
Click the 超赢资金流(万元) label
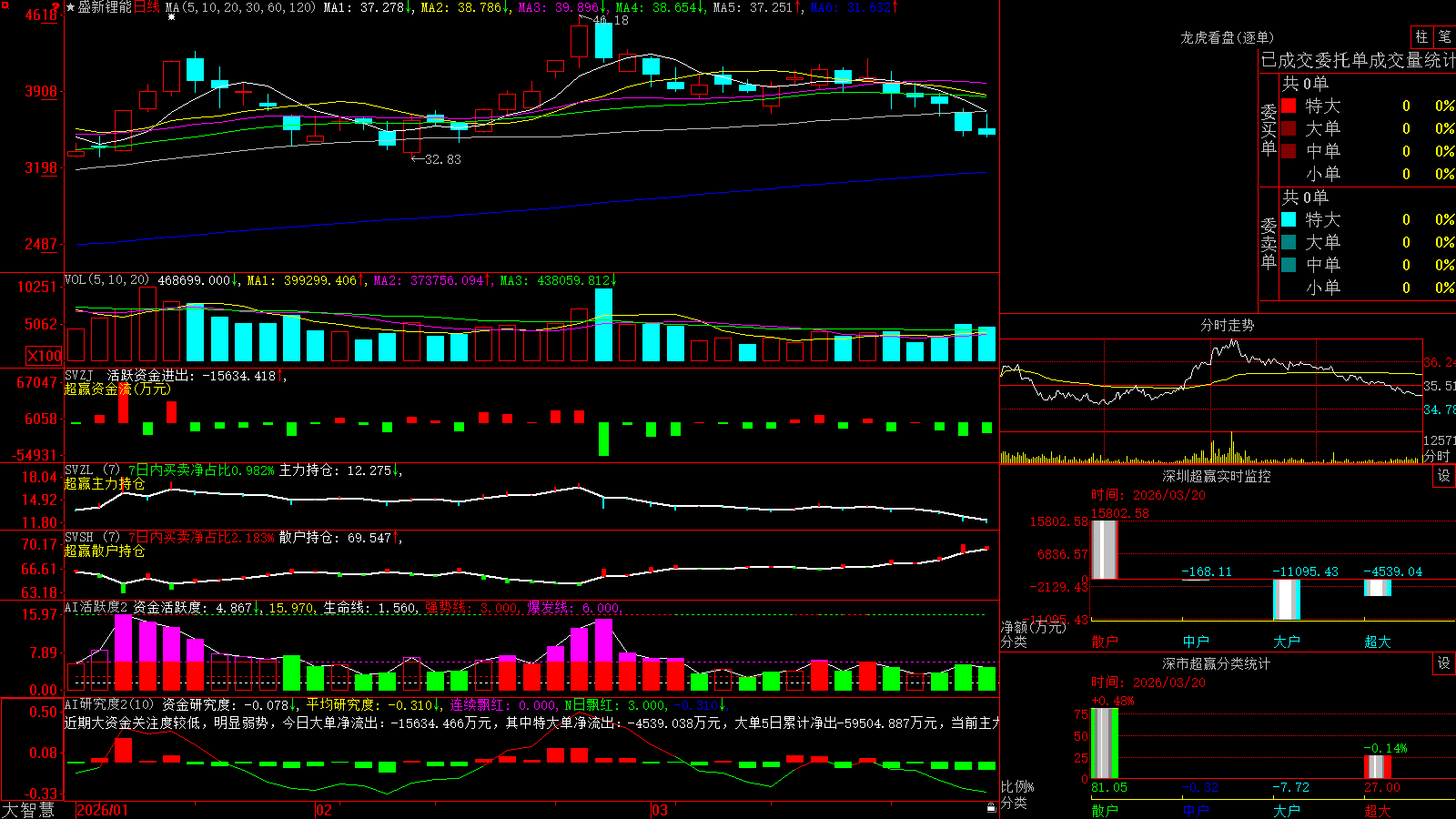pos(116,389)
